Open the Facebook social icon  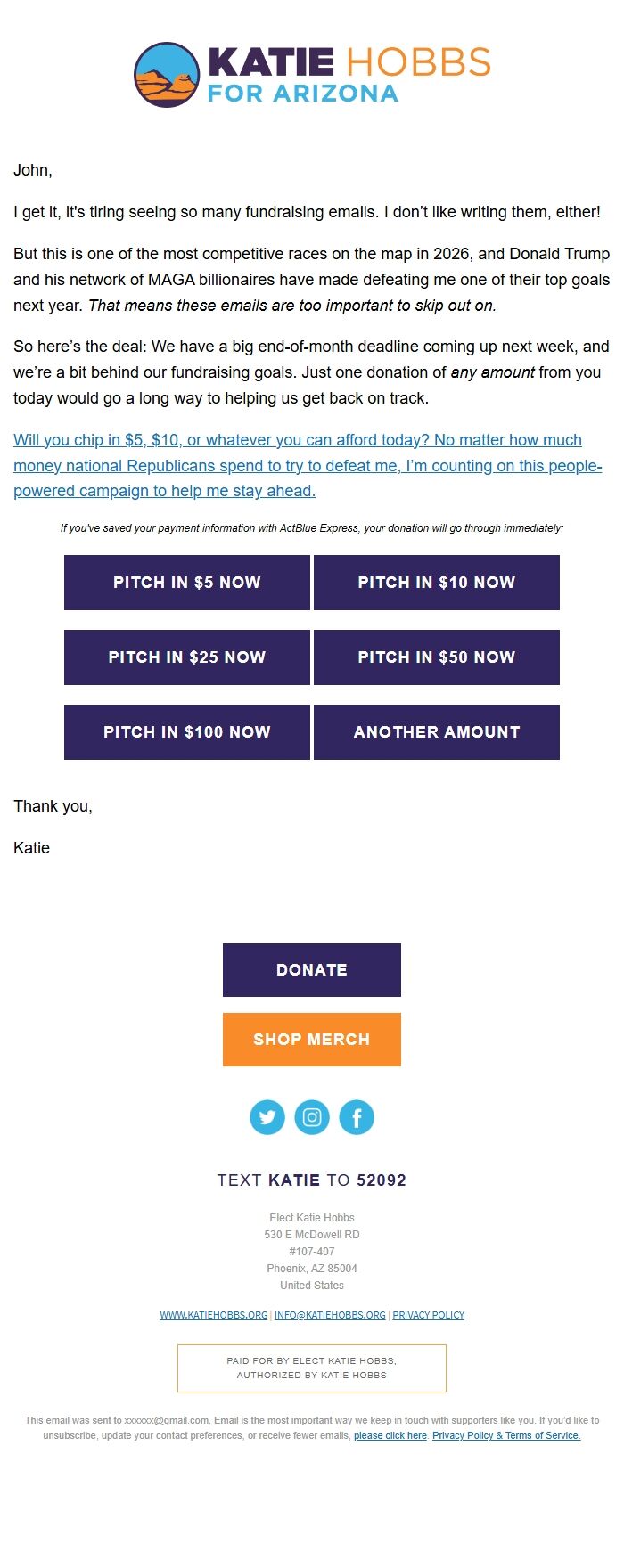[357, 1117]
